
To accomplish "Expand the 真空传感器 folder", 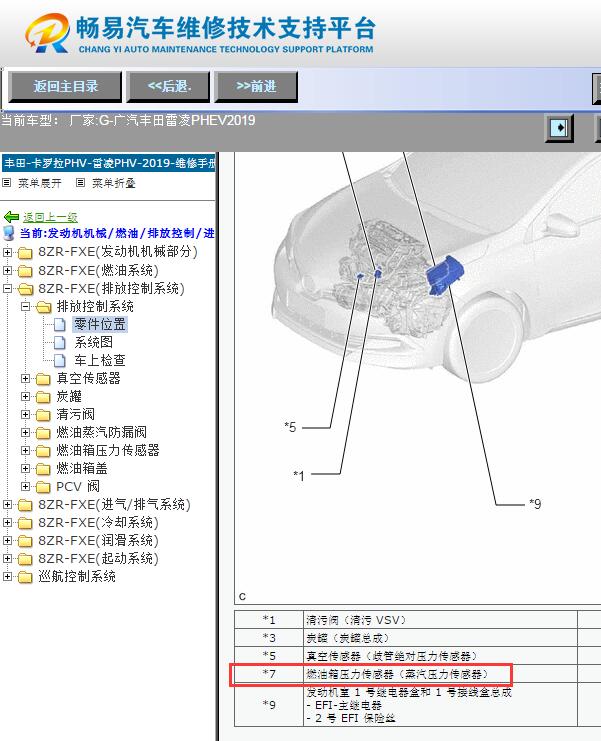I will (x=26, y=379).
